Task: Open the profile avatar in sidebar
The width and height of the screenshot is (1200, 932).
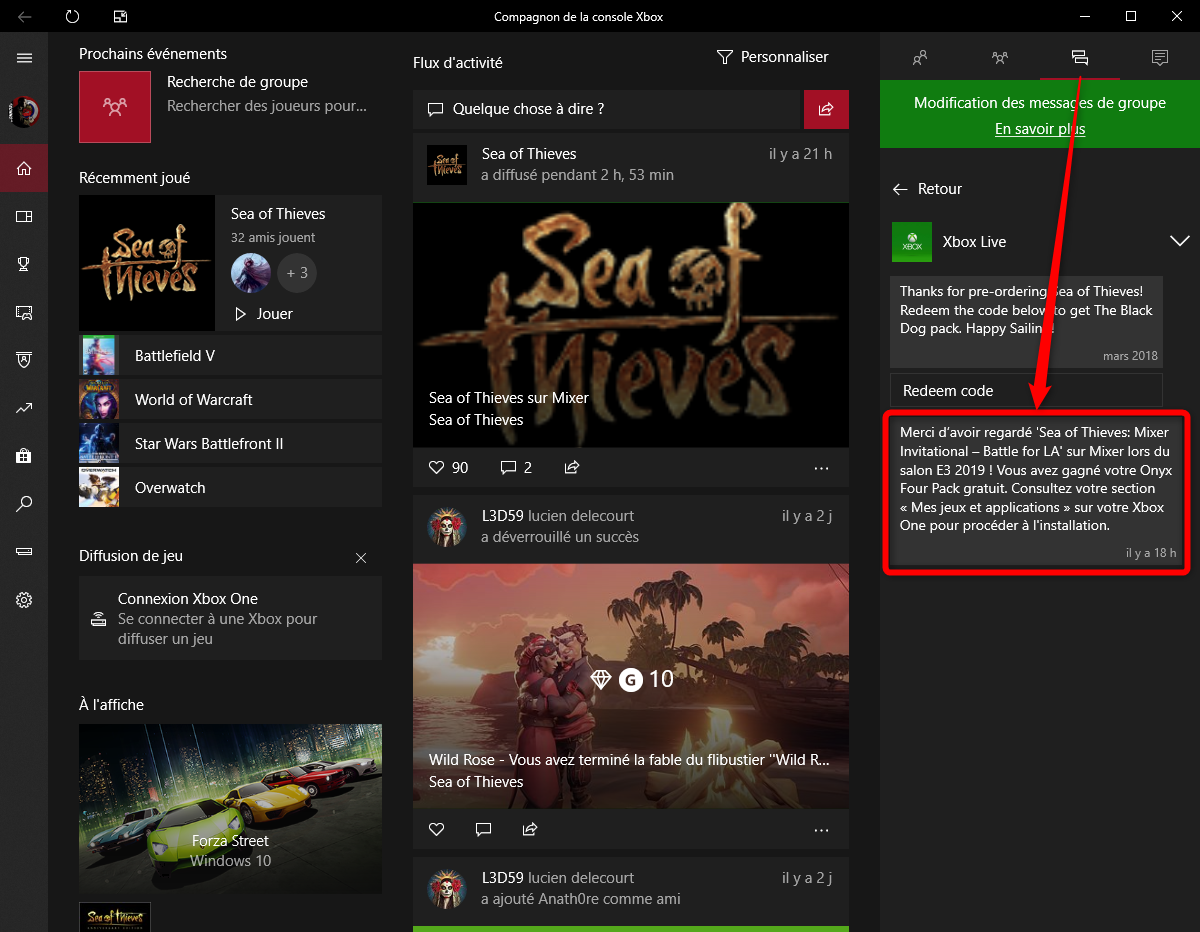Action: [24, 112]
